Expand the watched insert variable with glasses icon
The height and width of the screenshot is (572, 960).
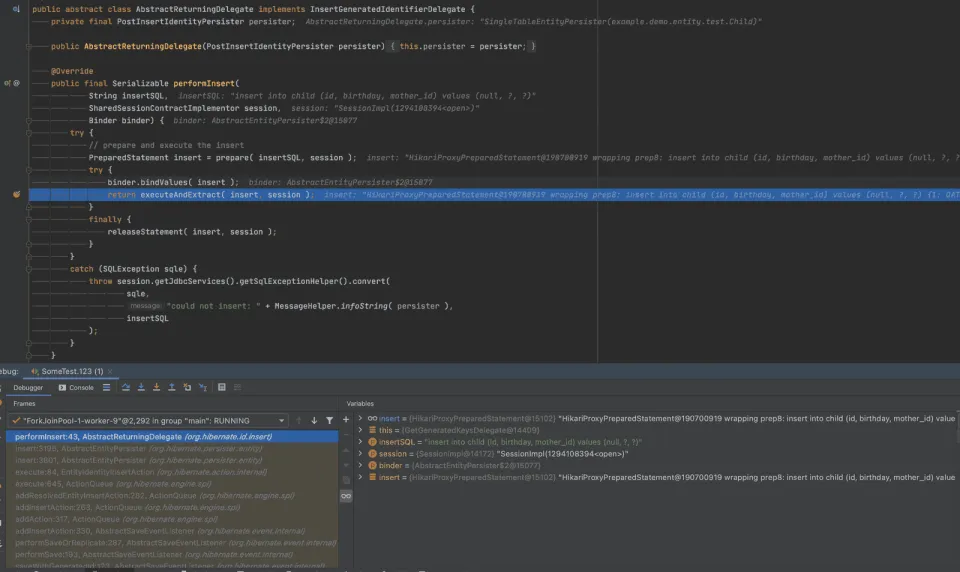pos(360,419)
